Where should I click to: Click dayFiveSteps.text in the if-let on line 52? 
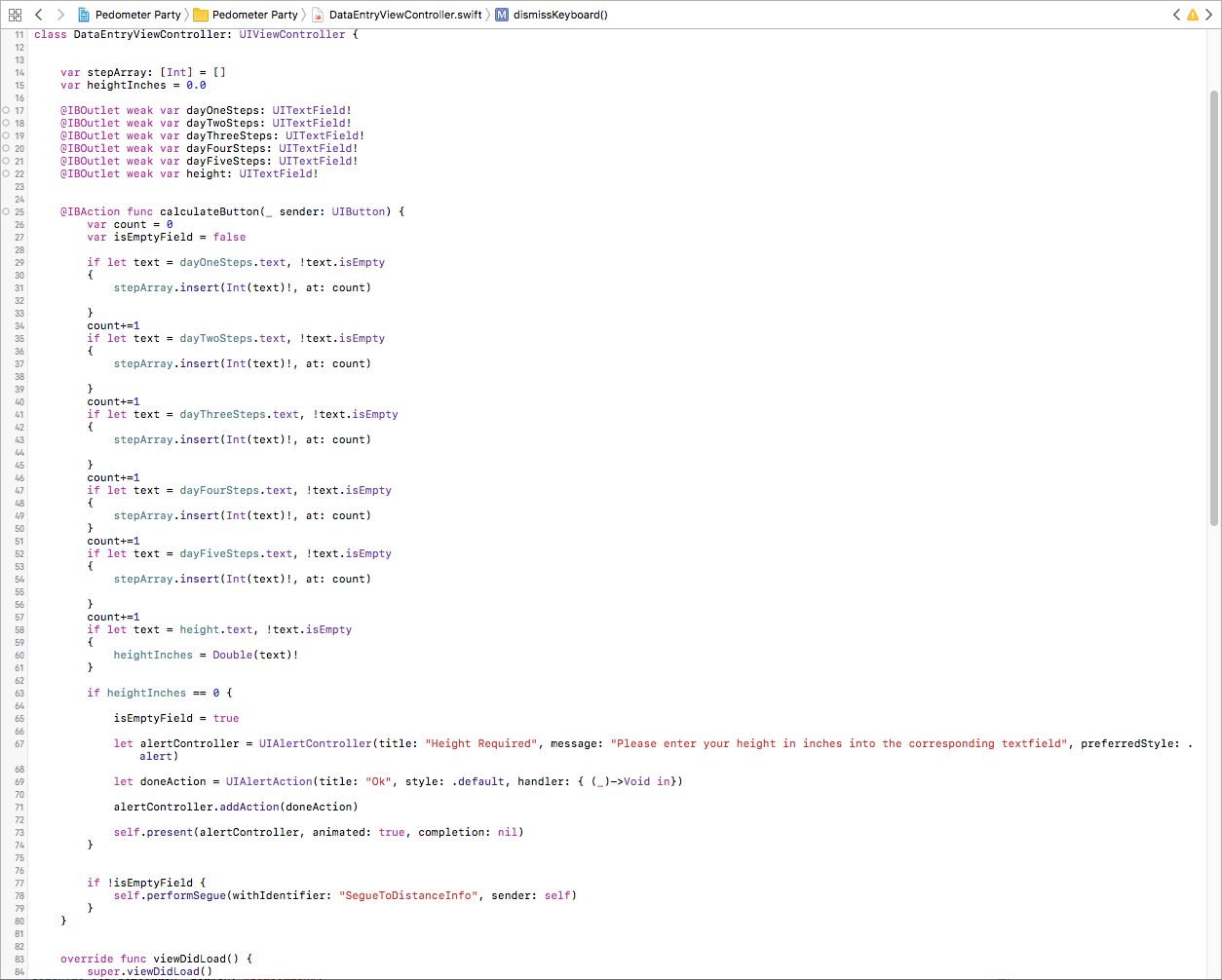pos(236,553)
